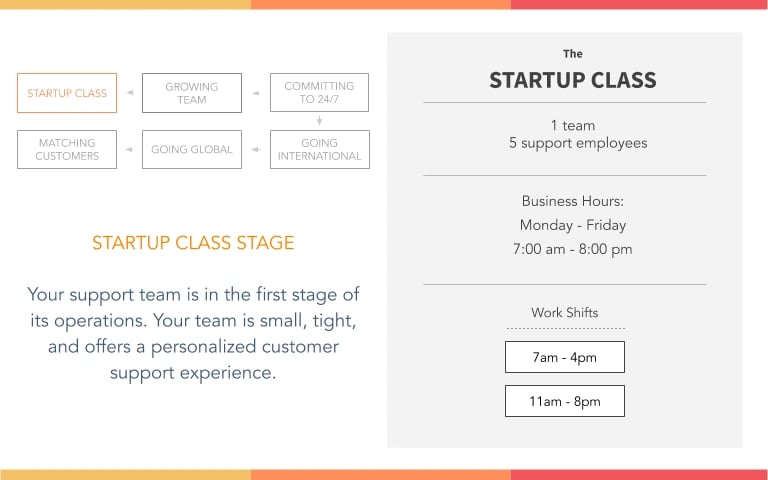Click the GOING GLOBAL stage box
The width and height of the screenshot is (768, 480).
click(x=192, y=149)
